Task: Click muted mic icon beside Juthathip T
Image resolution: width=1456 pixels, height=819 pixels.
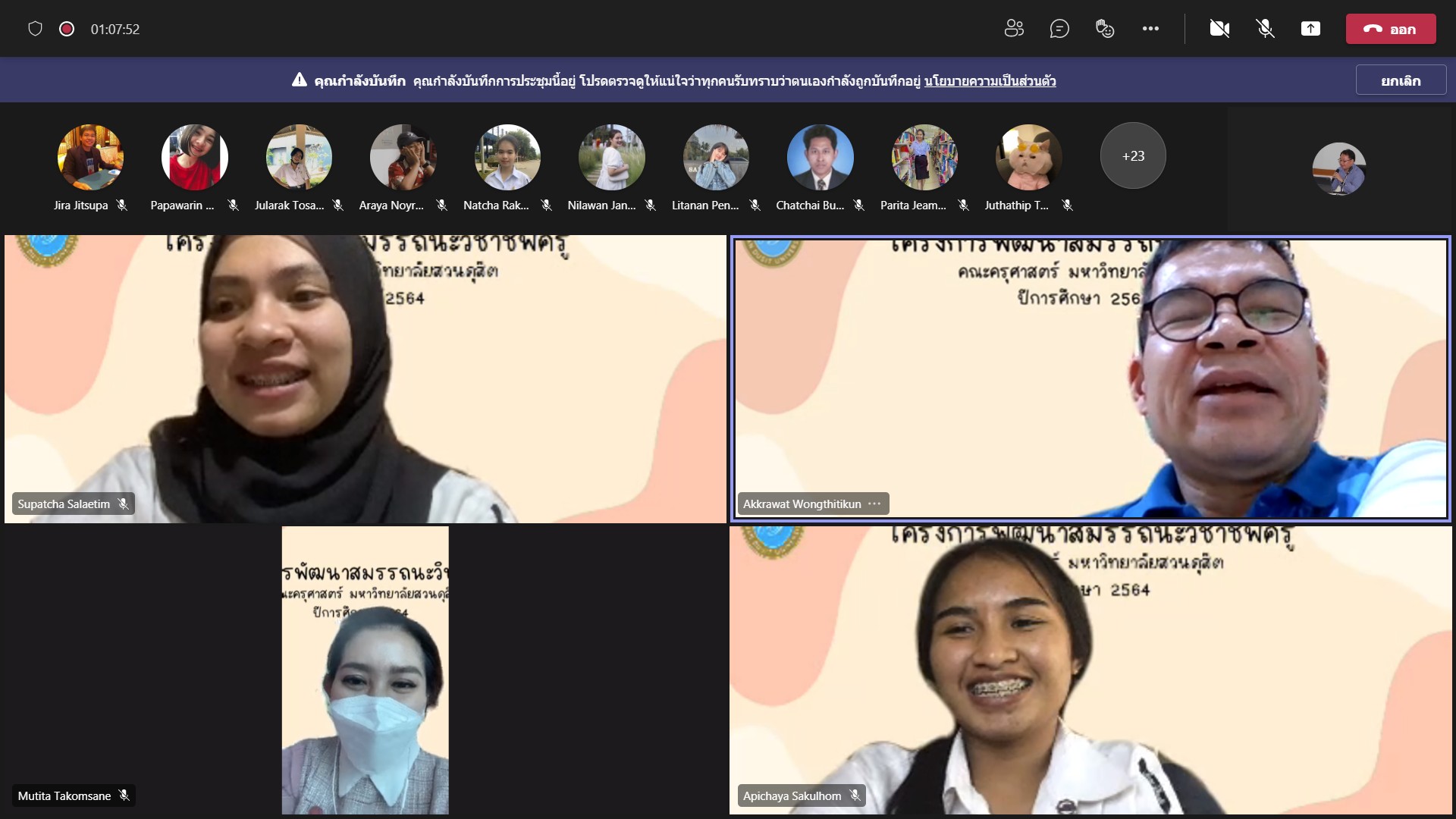Action: click(x=1067, y=206)
